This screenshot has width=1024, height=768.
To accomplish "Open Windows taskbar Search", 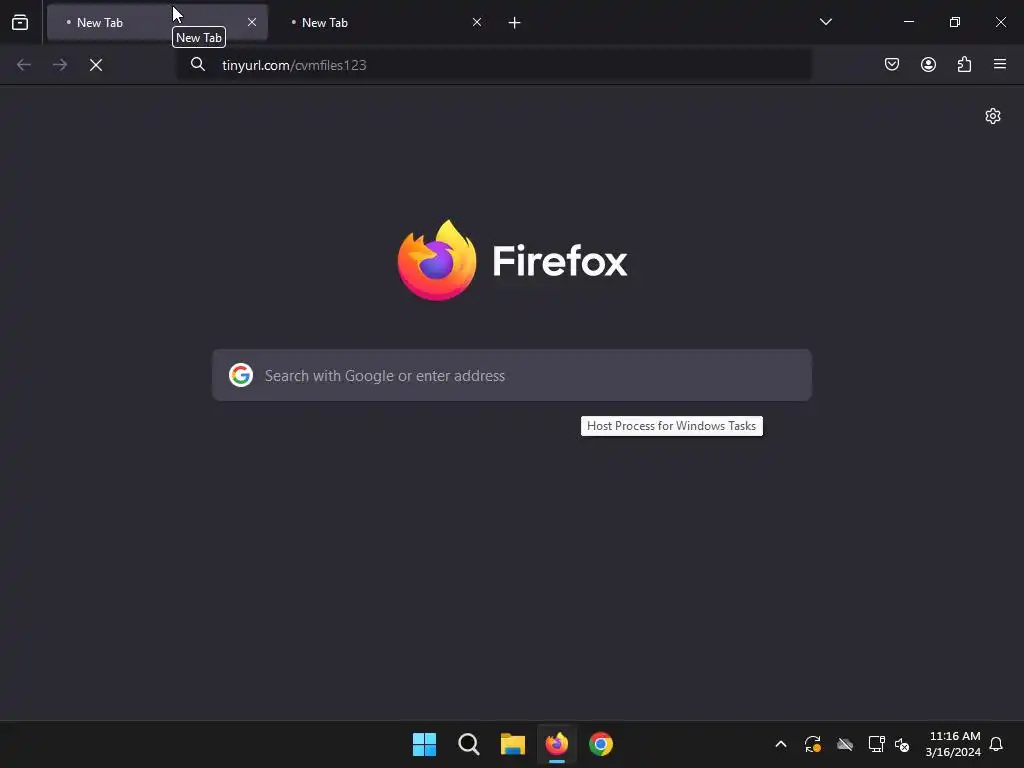I will pyautogui.click(x=469, y=744).
